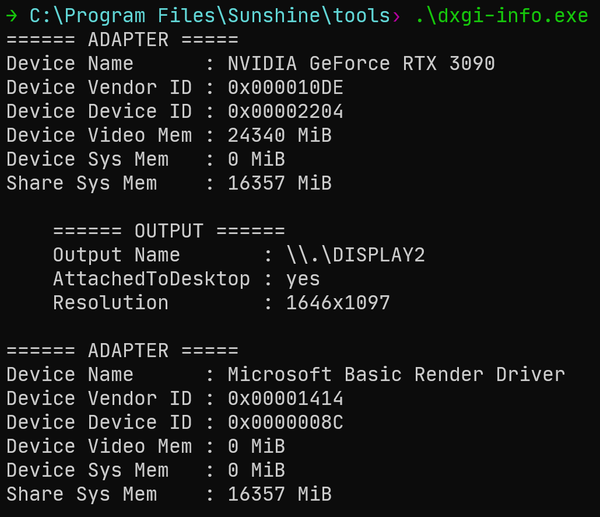This screenshot has height=517, width=600.
Task: Click the .\dxgi-info.exe command text
Action: pyautogui.click(x=502, y=16)
